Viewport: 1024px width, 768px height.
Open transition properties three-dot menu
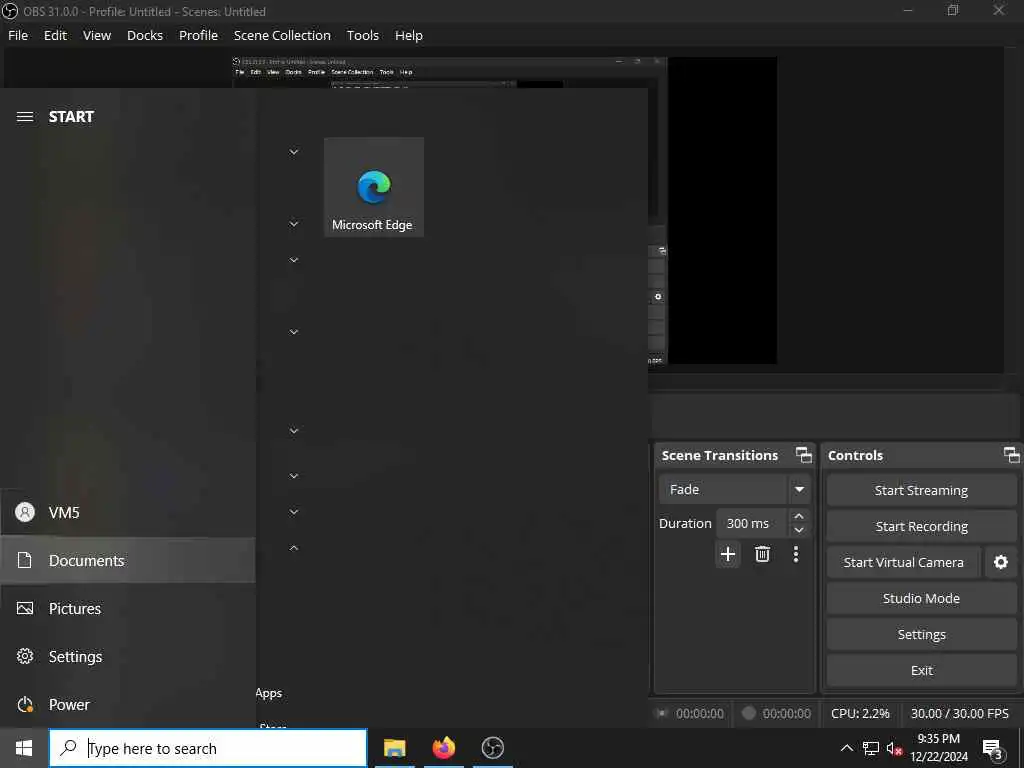pos(795,554)
